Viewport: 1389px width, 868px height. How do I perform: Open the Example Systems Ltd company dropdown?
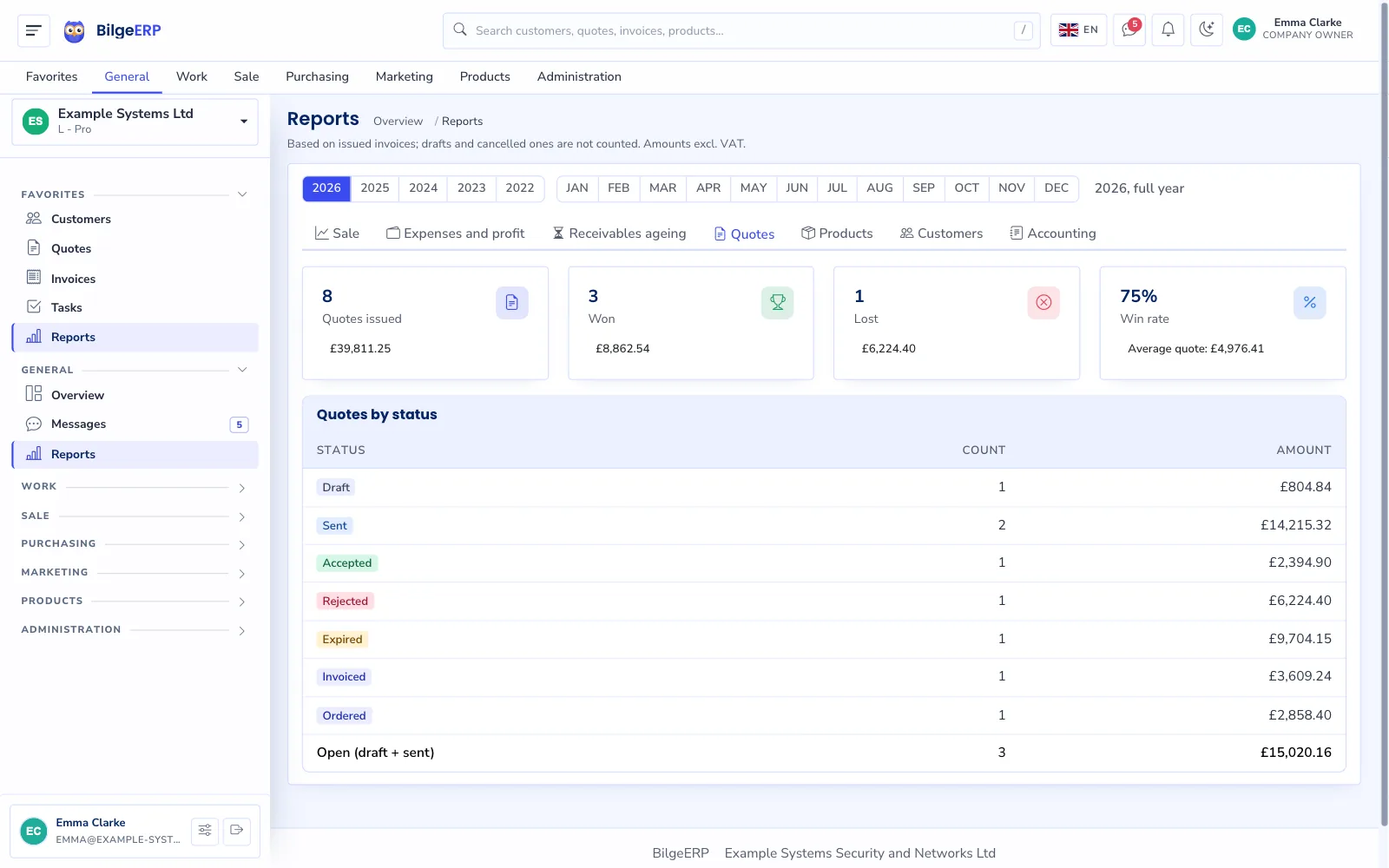[135, 122]
